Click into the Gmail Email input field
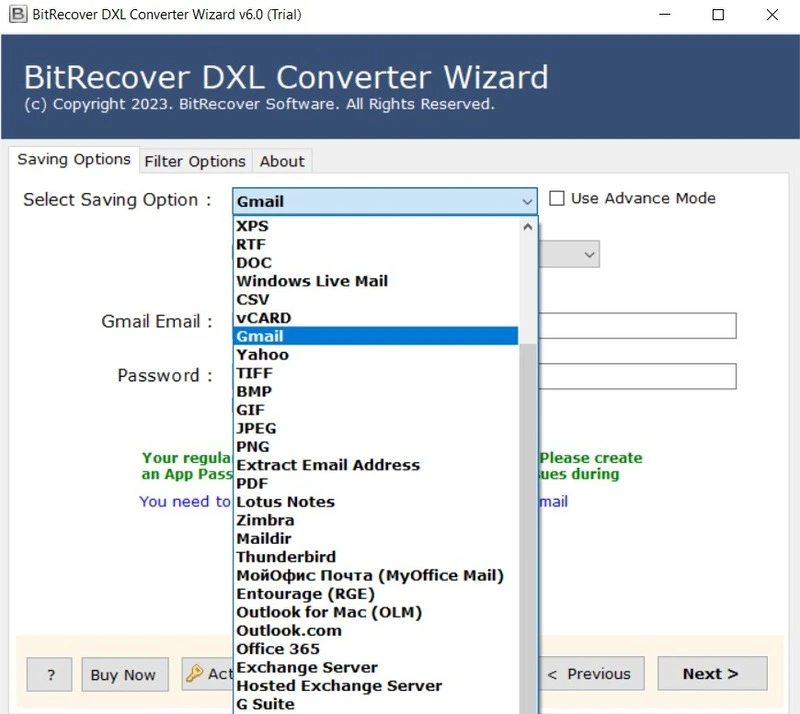 (x=637, y=325)
